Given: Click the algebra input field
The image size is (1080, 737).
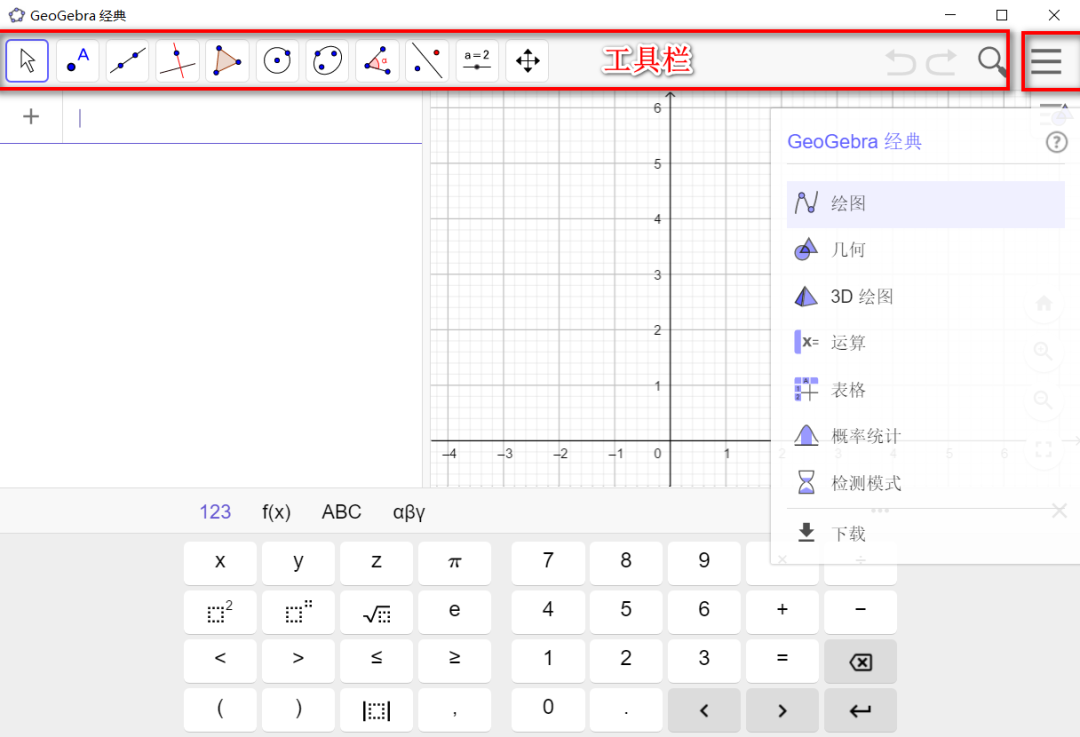Looking at the screenshot, I should 242,118.
